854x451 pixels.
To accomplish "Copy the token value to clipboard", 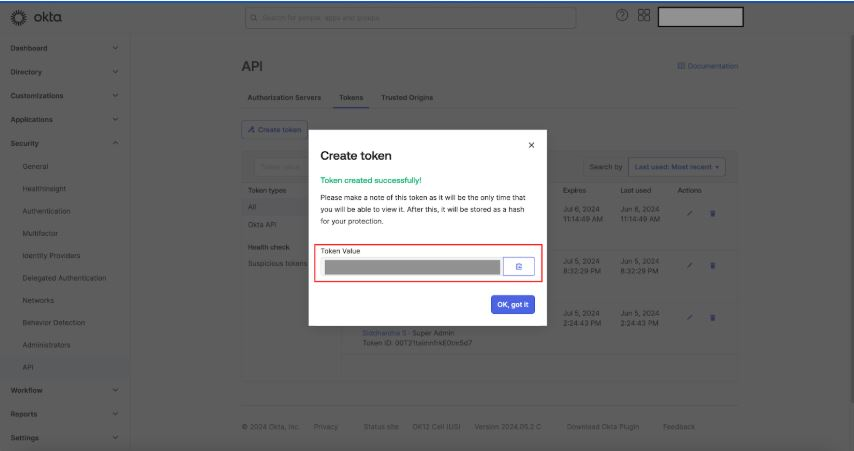I will pyautogui.click(x=518, y=266).
